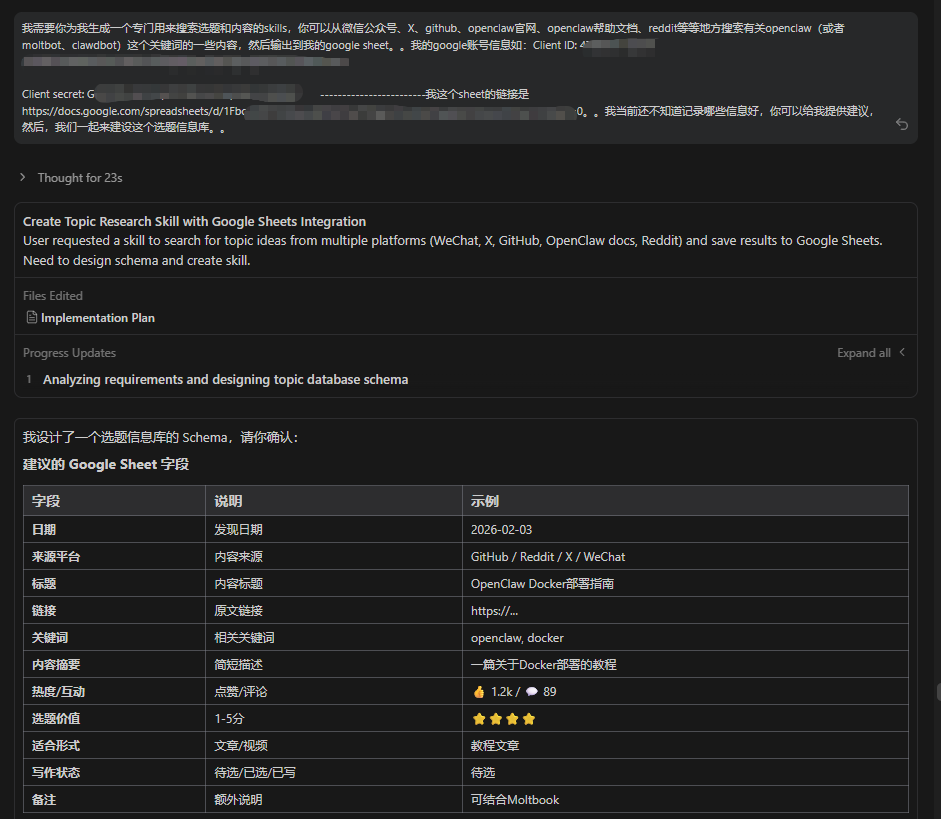The width and height of the screenshot is (941, 819).
Task: Select the "Analyzing requirements" progress step
Action: coord(225,380)
